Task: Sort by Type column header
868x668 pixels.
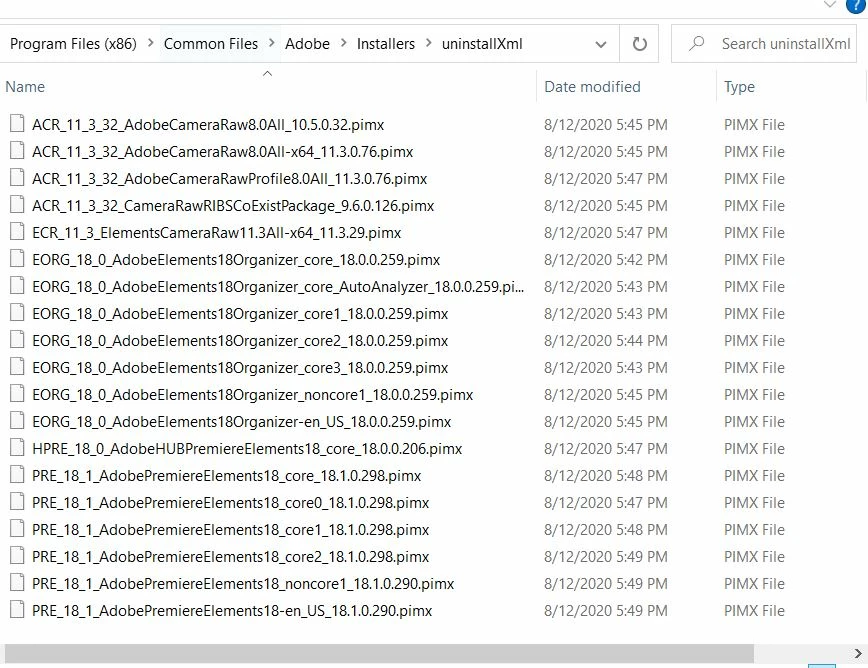Action: 739,87
